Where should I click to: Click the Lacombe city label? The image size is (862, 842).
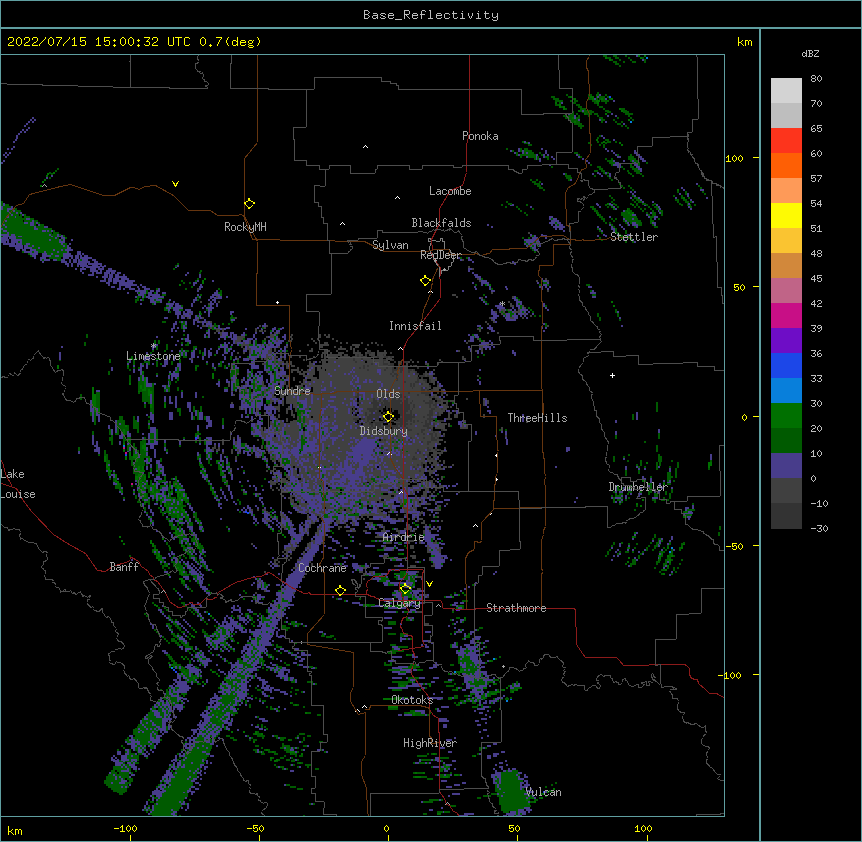pos(450,191)
